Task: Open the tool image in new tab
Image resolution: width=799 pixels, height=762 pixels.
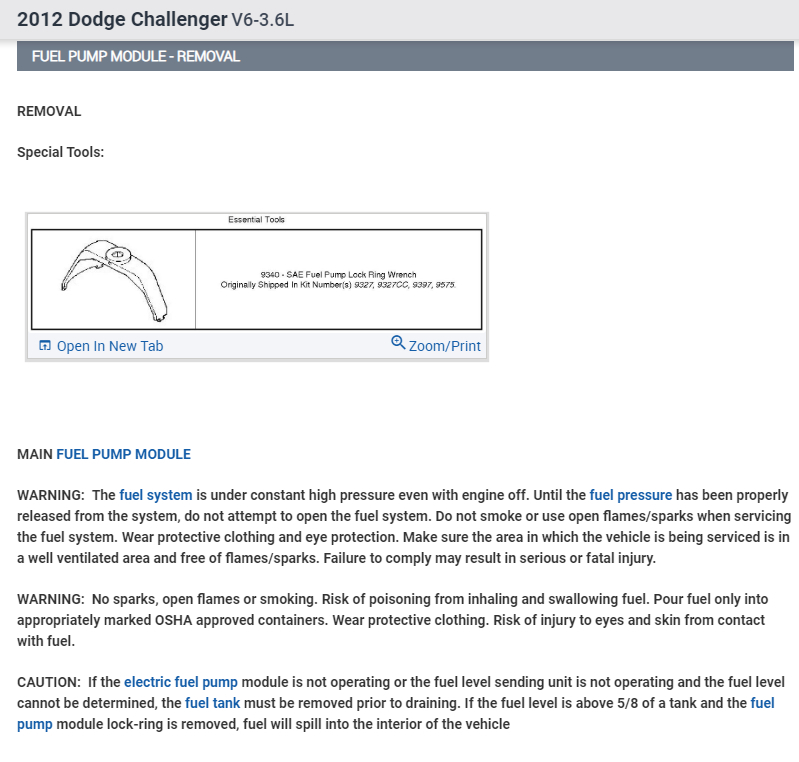Action: pos(110,346)
